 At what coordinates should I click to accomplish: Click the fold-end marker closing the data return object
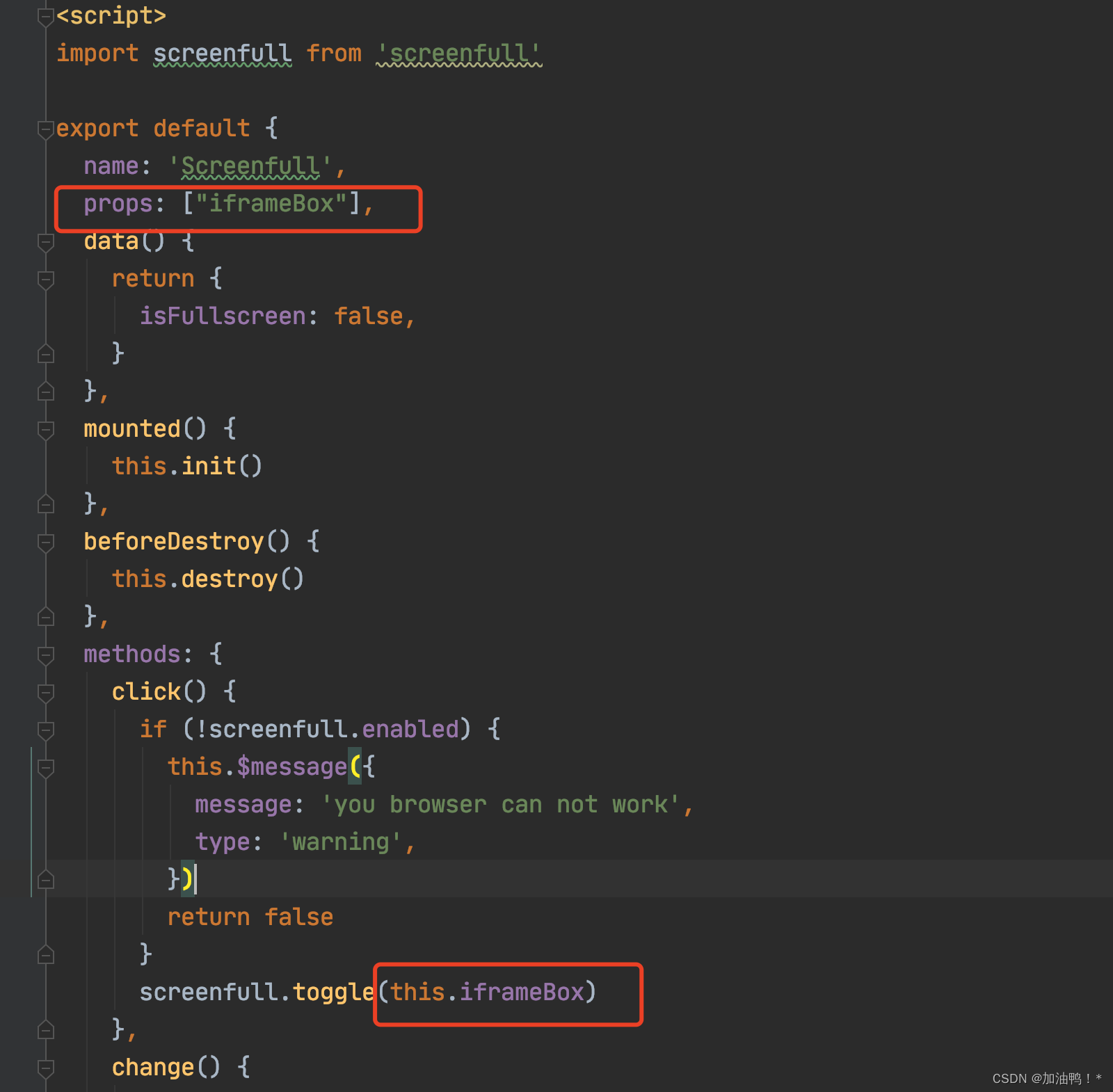tap(46, 354)
